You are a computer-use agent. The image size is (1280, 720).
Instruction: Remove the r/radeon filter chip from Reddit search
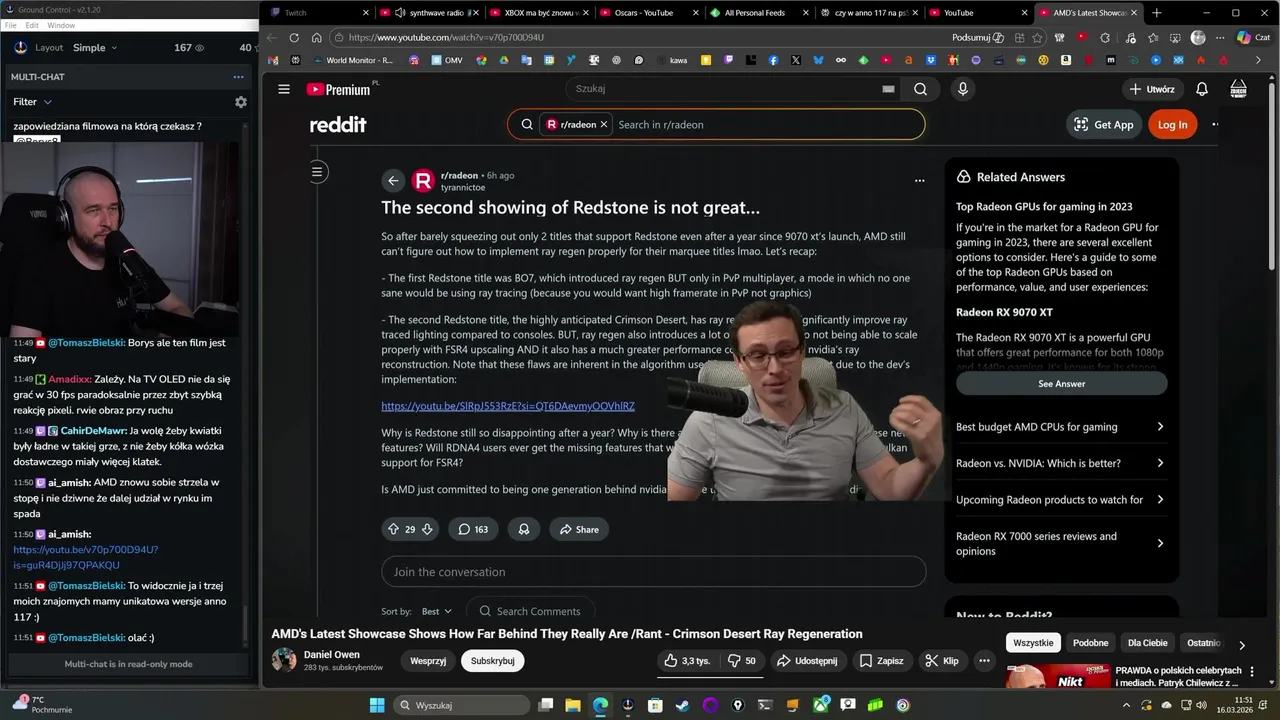[604, 125]
